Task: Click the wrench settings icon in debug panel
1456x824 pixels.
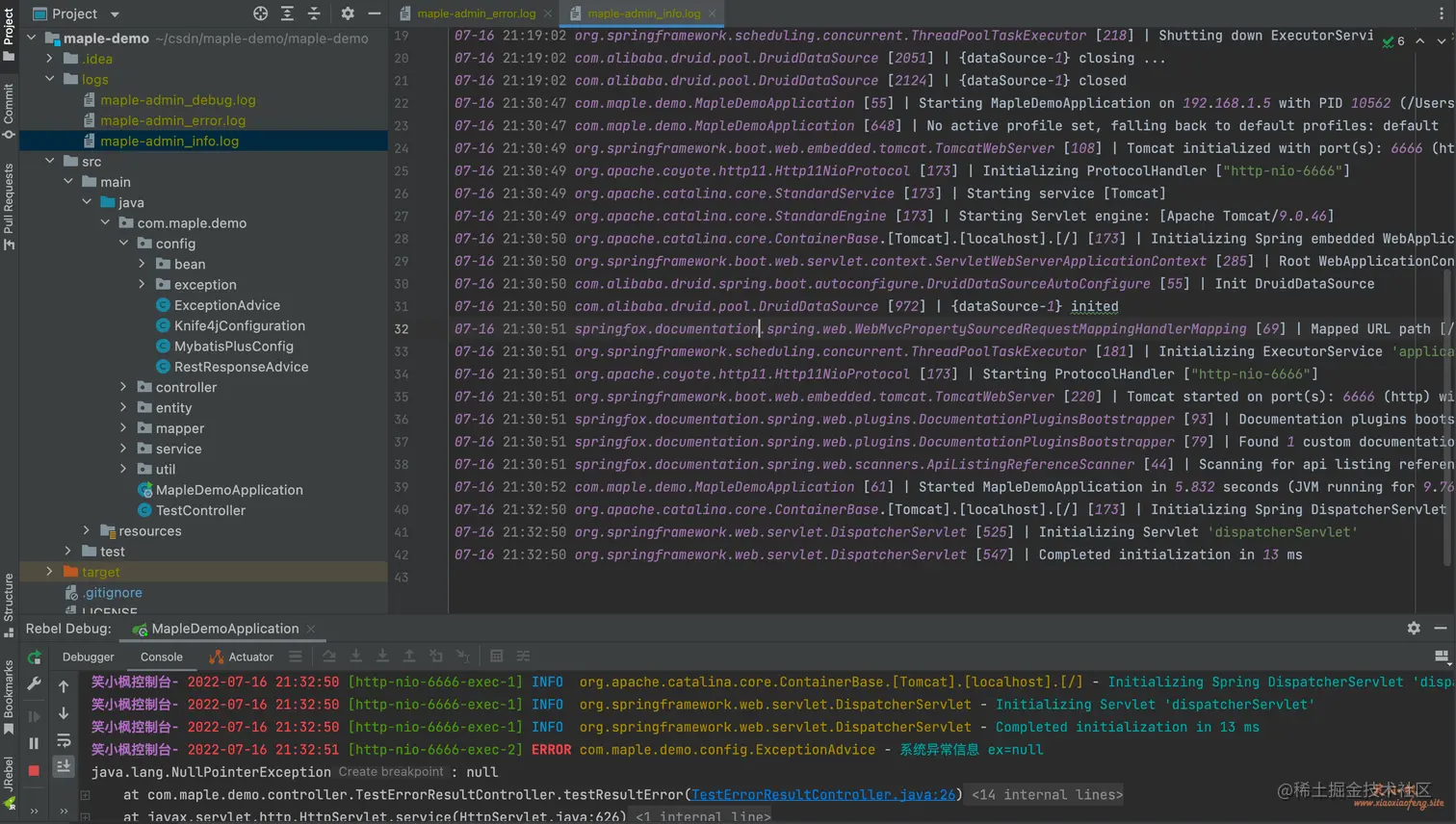Action: coord(34,683)
